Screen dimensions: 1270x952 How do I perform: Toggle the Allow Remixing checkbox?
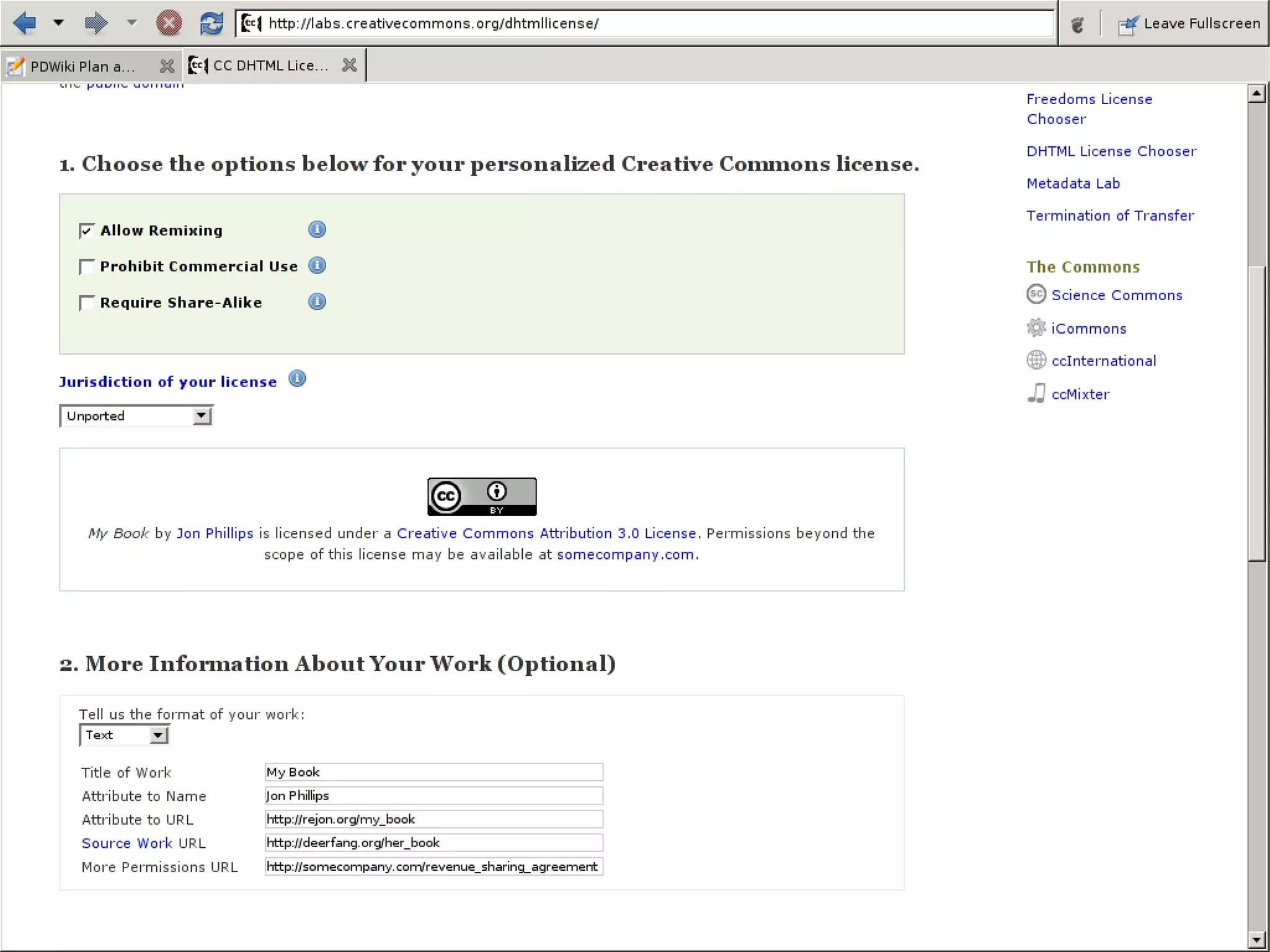point(86,231)
